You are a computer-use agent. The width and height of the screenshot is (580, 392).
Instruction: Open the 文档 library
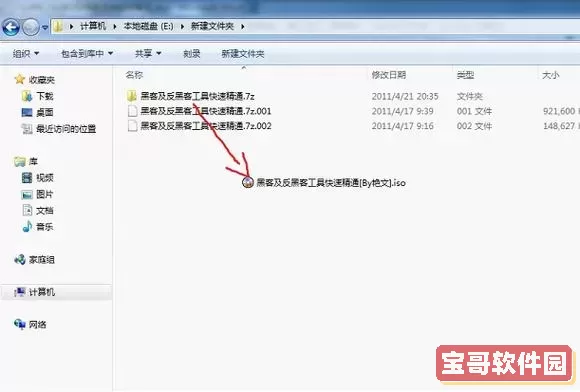click(45, 210)
